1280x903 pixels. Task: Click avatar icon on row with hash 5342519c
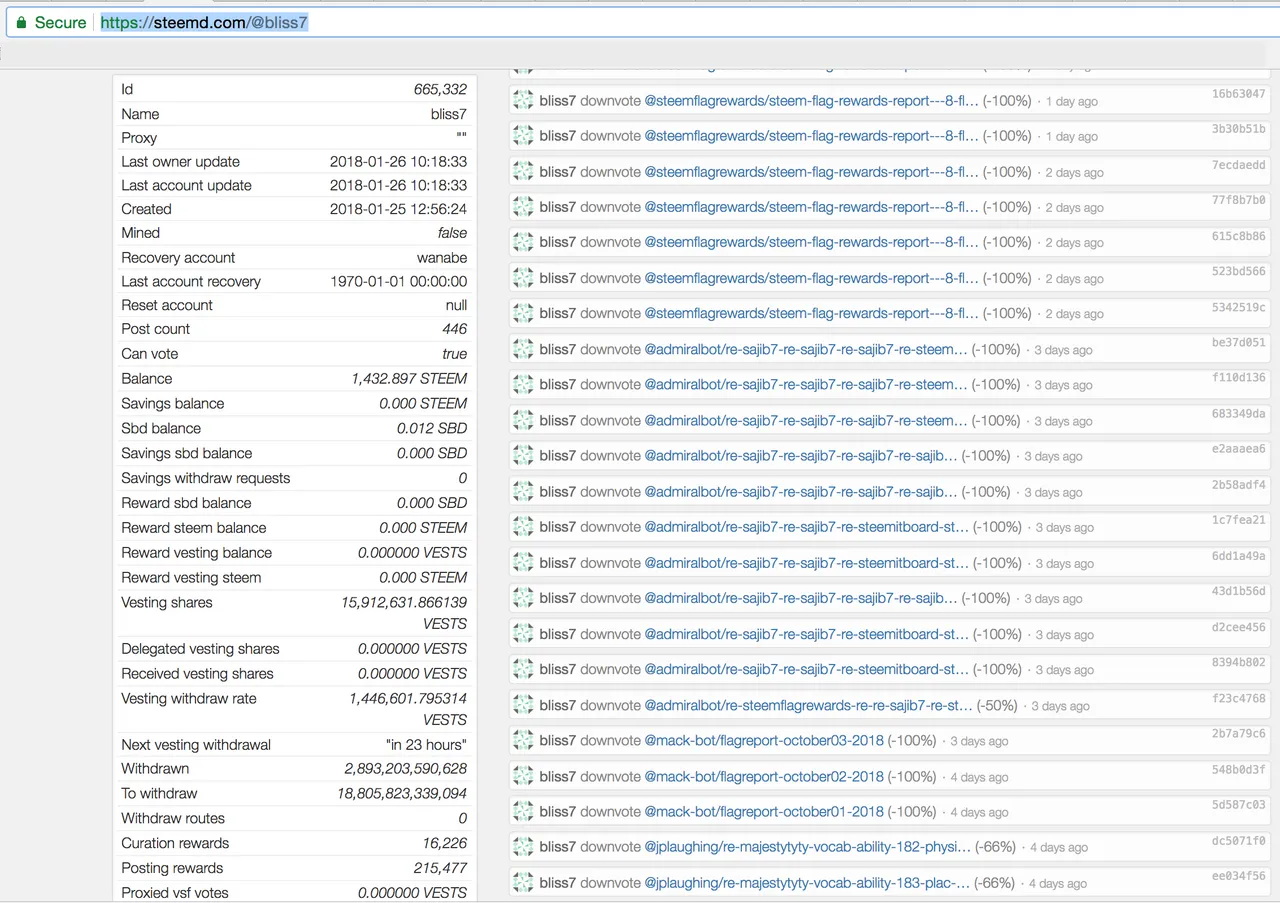click(523, 313)
